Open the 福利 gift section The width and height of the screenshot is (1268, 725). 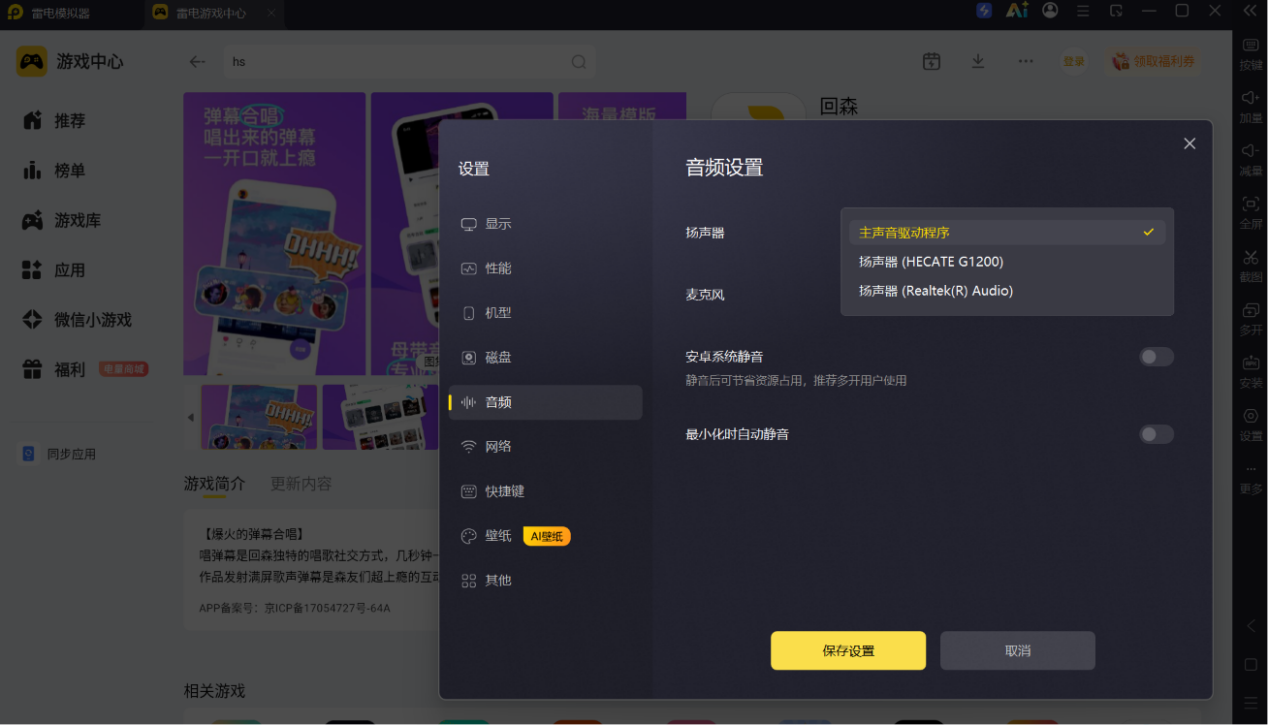[x=55, y=370]
